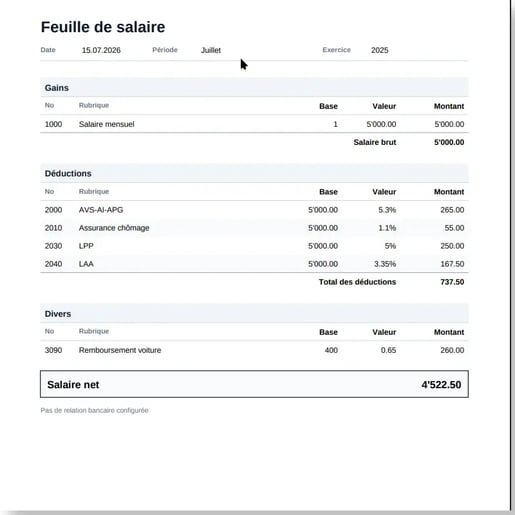Viewport: 515px width, 515px height.
Task: Click the 250.00 LPP amount
Action: click(452, 246)
